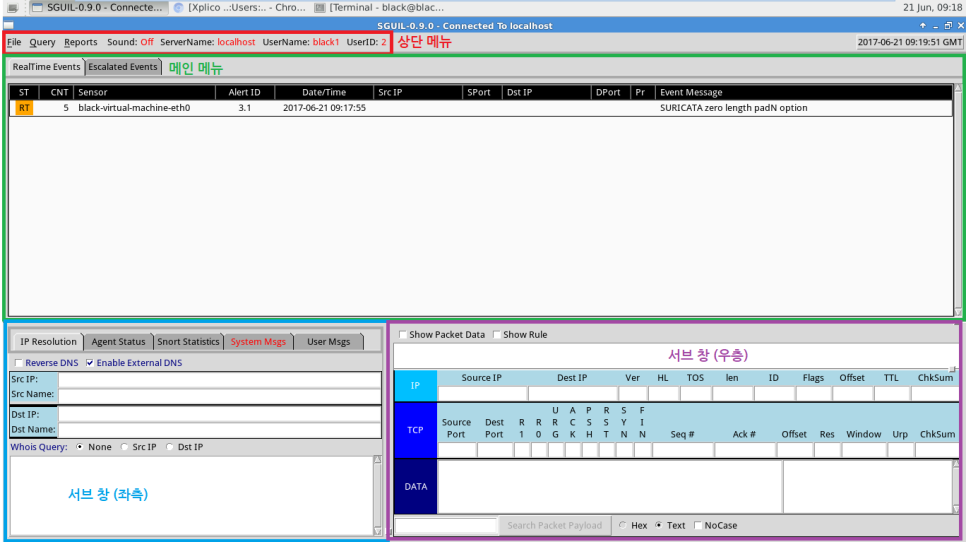Image resolution: width=966 pixels, height=542 pixels.
Task: Open the File menu
Action: click(14, 43)
